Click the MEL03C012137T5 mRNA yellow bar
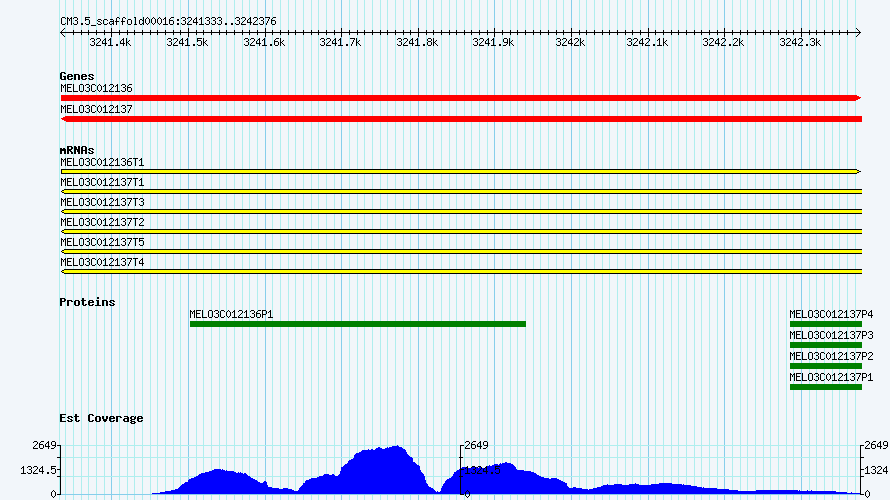 pos(461,251)
